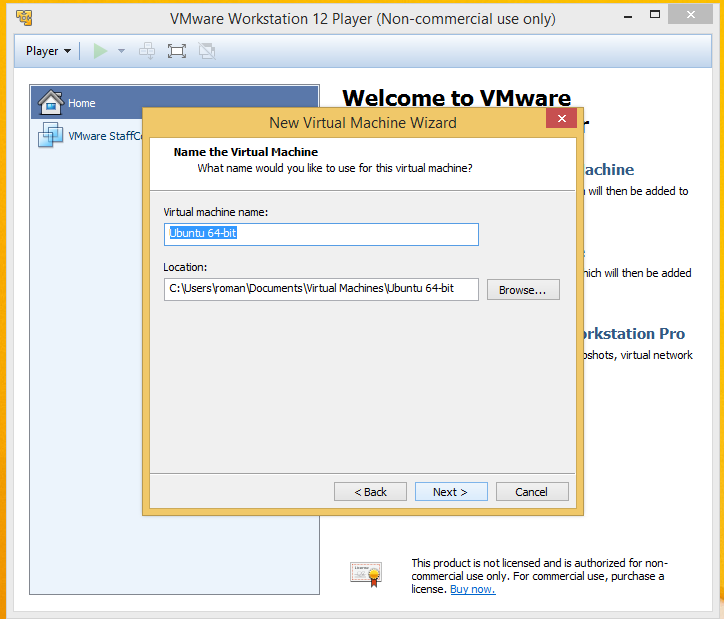Click the 'Location:' label

[185, 267]
